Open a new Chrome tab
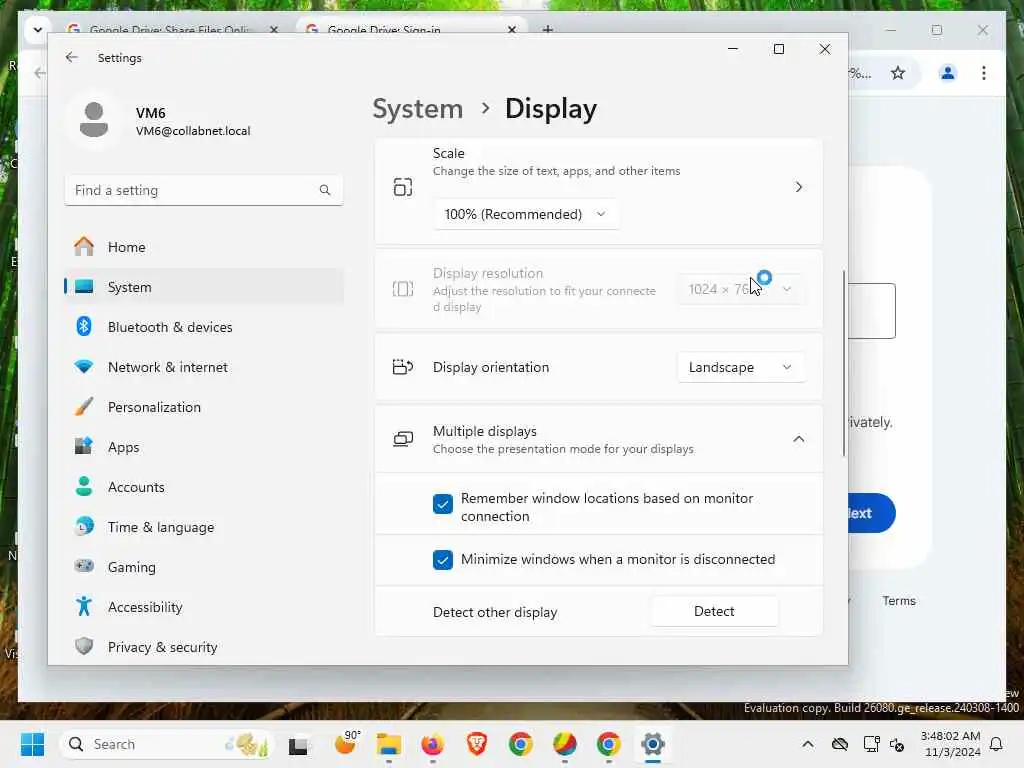Screen dimensions: 1024x768 [548, 29]
